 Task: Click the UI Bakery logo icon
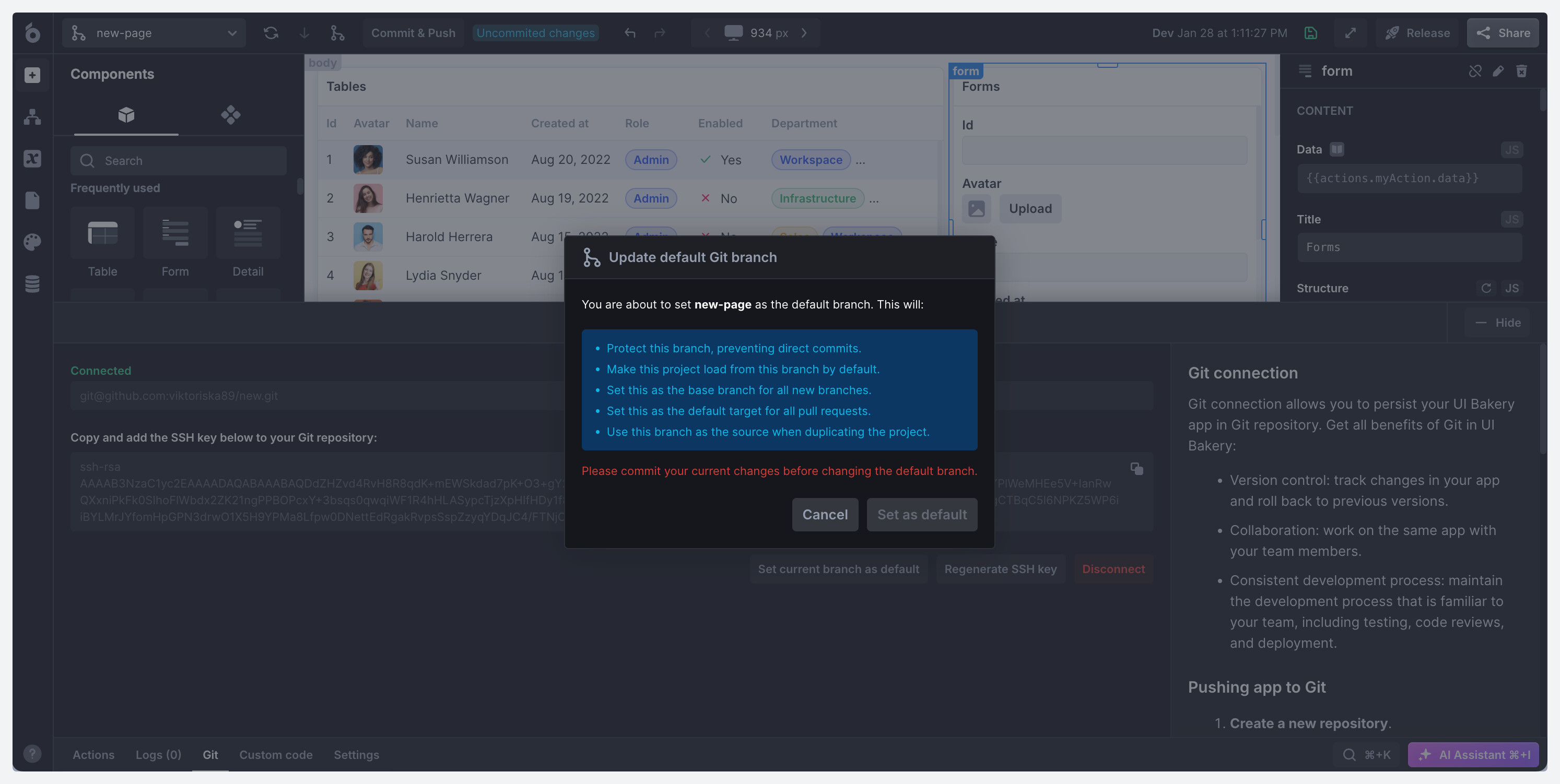coord(33,33)
